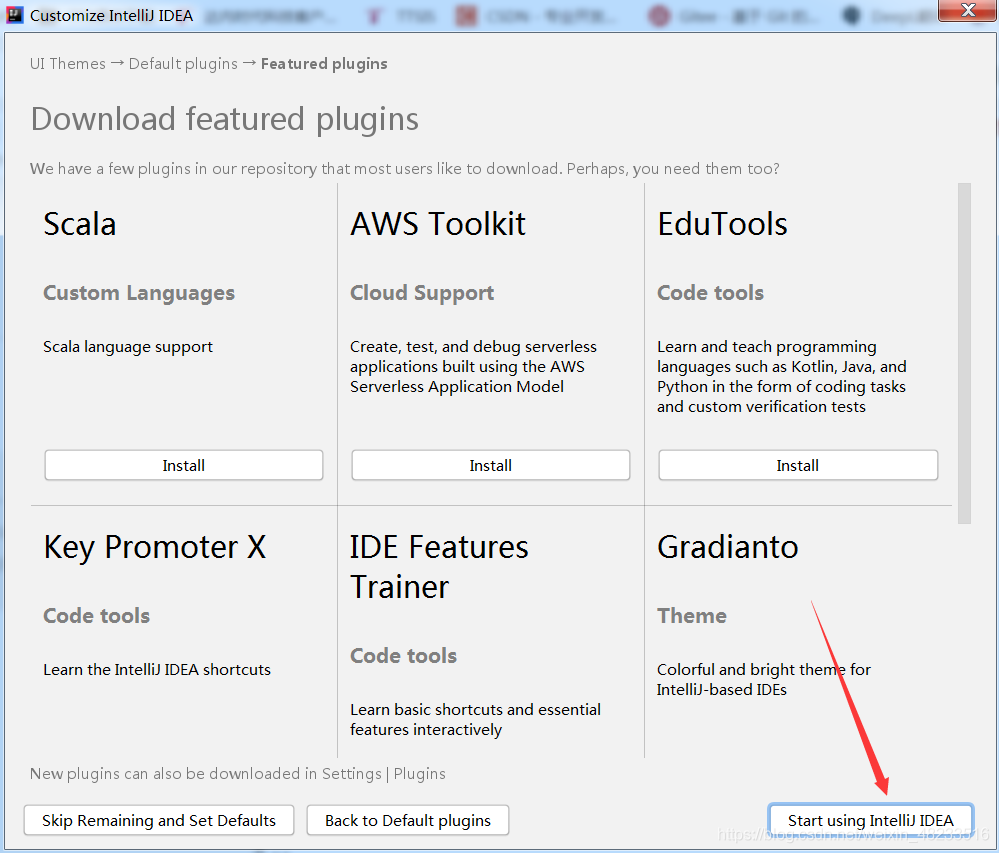The height and width of the screenshot is (853, 999).
Task: Select the Key Promoter X title
Action: point(155,548)
